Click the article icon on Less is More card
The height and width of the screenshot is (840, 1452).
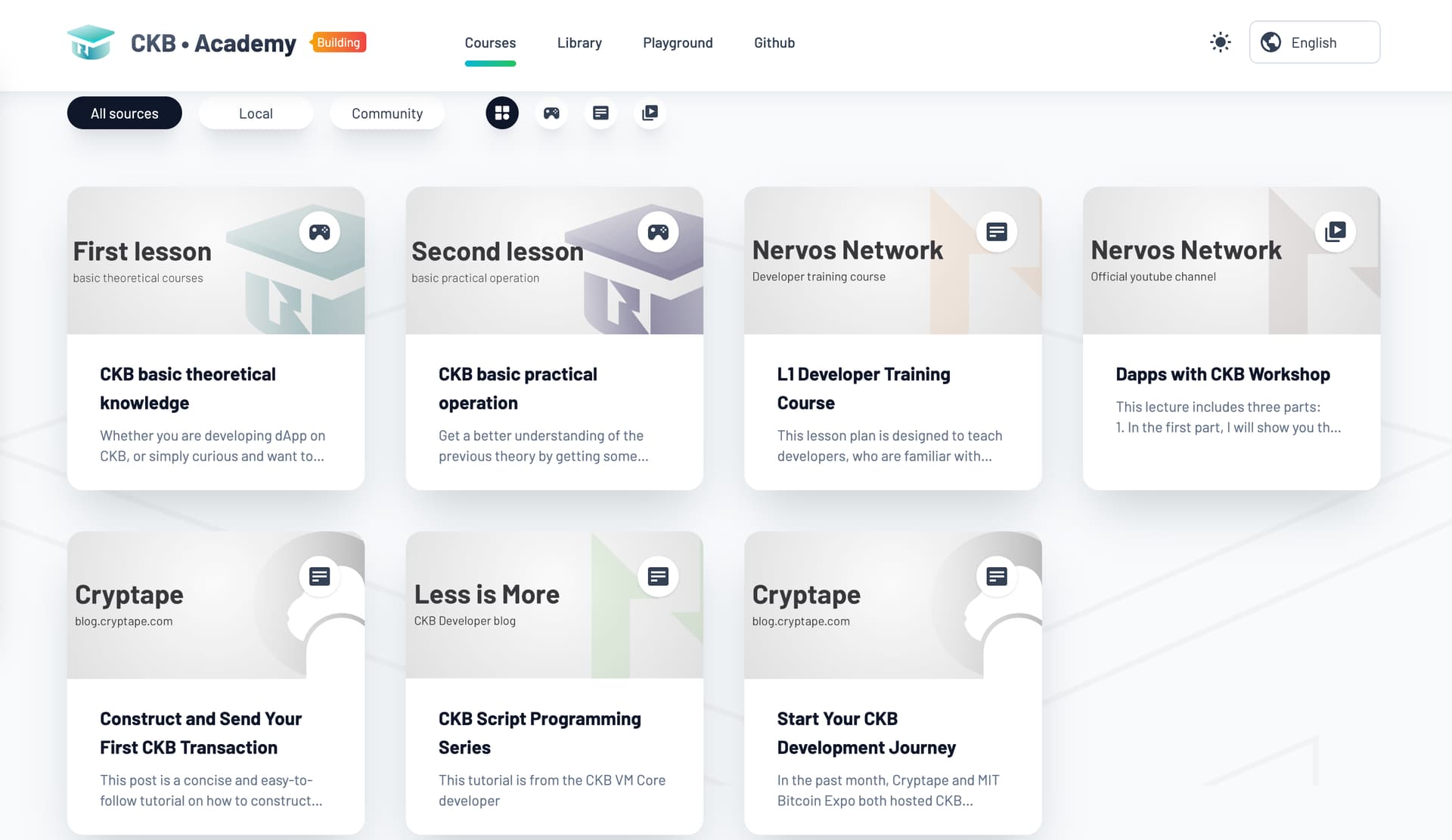(658, 577)
